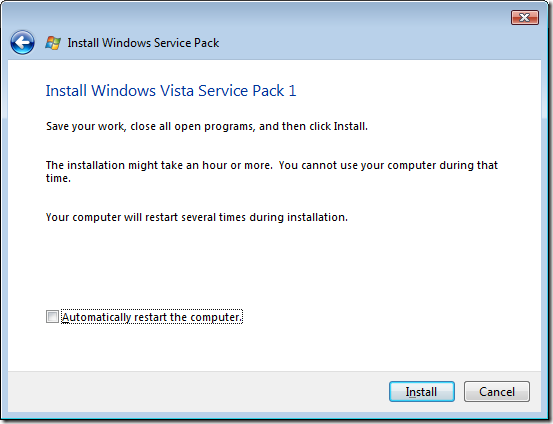Screen dimensions: 553x424
Task: Click the 'restart several times' sentence
Action: coord(197,217)
